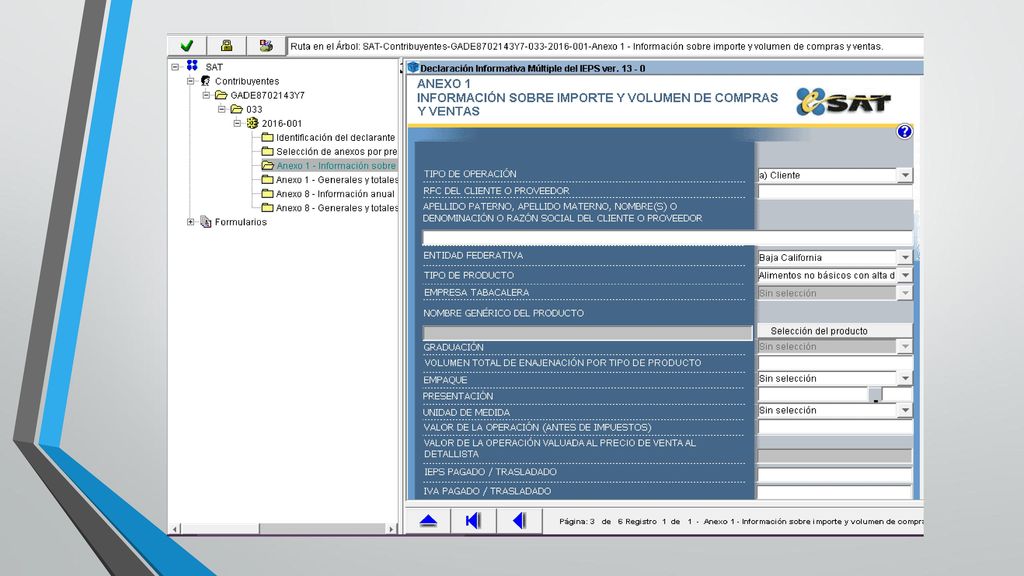Image resolution: width=1024 pixels, height=576 pixels.
Task: Go to the previous record arrow button
Action: point(519,520)
